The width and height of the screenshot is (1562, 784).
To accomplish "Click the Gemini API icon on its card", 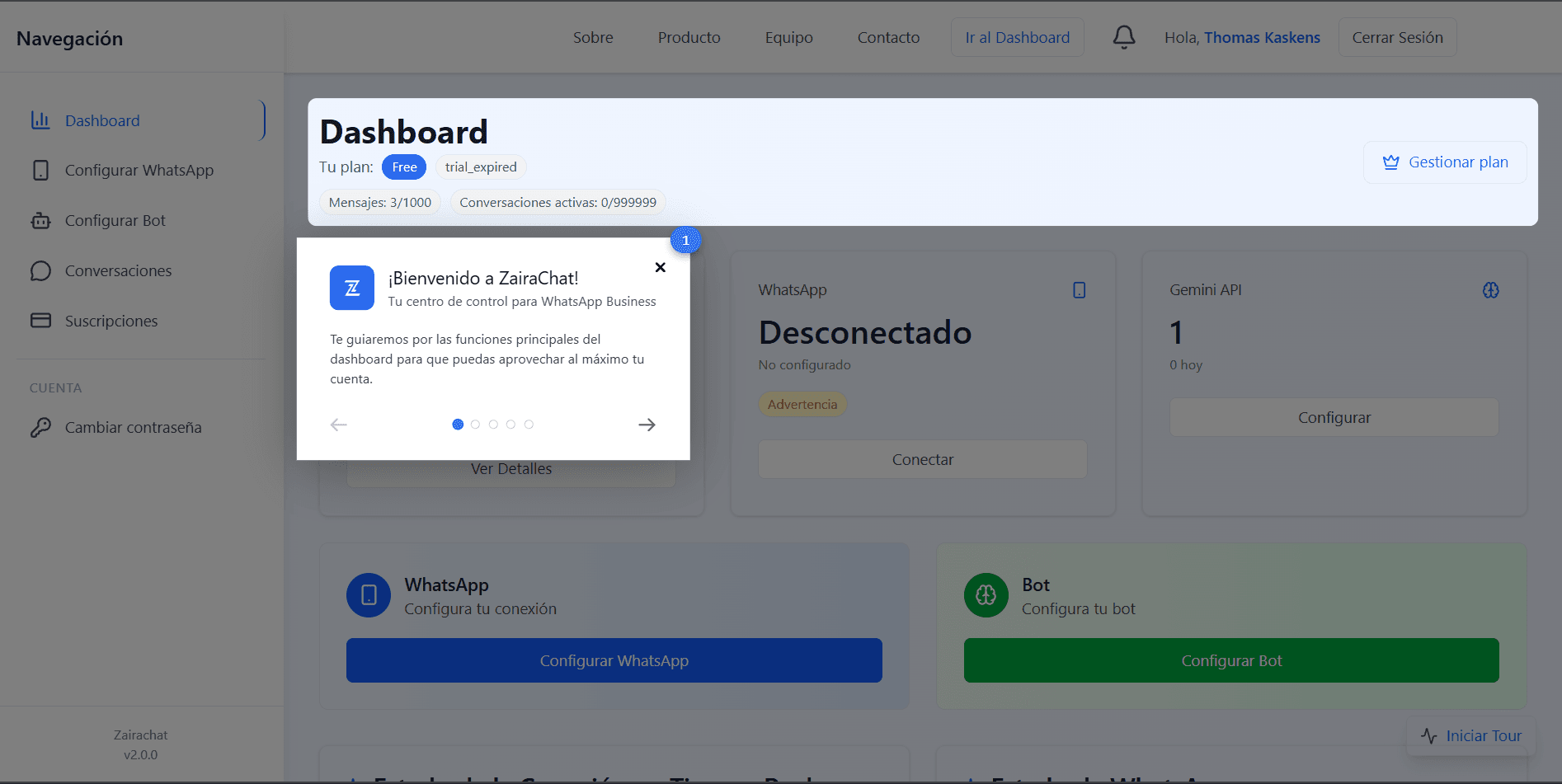I will [1490, 289].
